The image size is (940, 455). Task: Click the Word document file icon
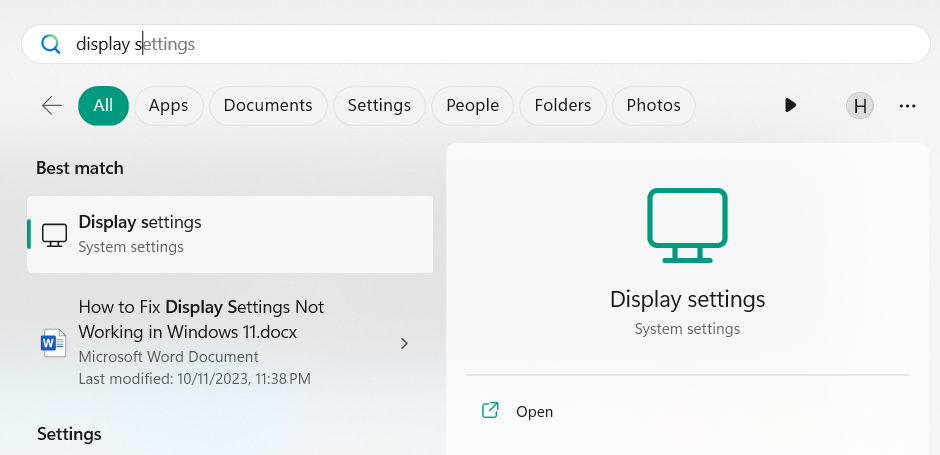53,343
